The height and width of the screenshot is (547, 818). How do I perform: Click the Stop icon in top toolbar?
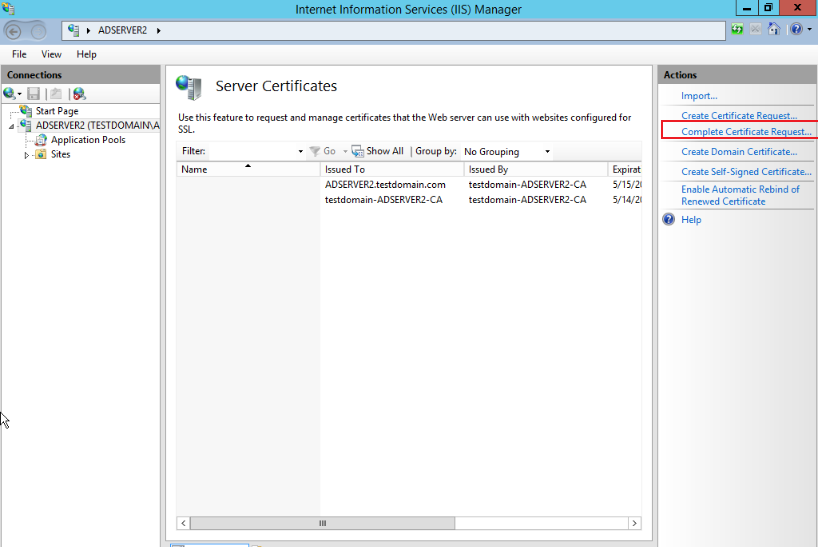click(x=755, y=29)
